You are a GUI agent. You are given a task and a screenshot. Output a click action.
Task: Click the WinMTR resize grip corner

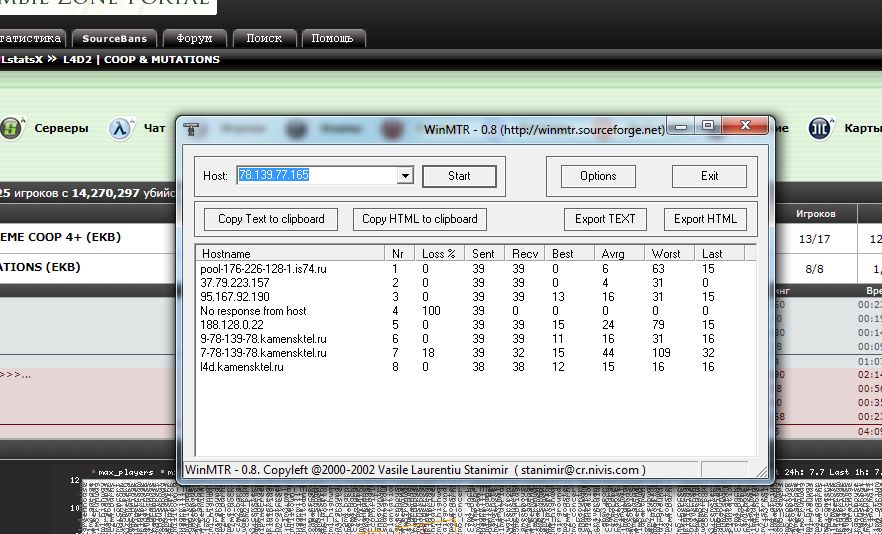tap(762, 472)
